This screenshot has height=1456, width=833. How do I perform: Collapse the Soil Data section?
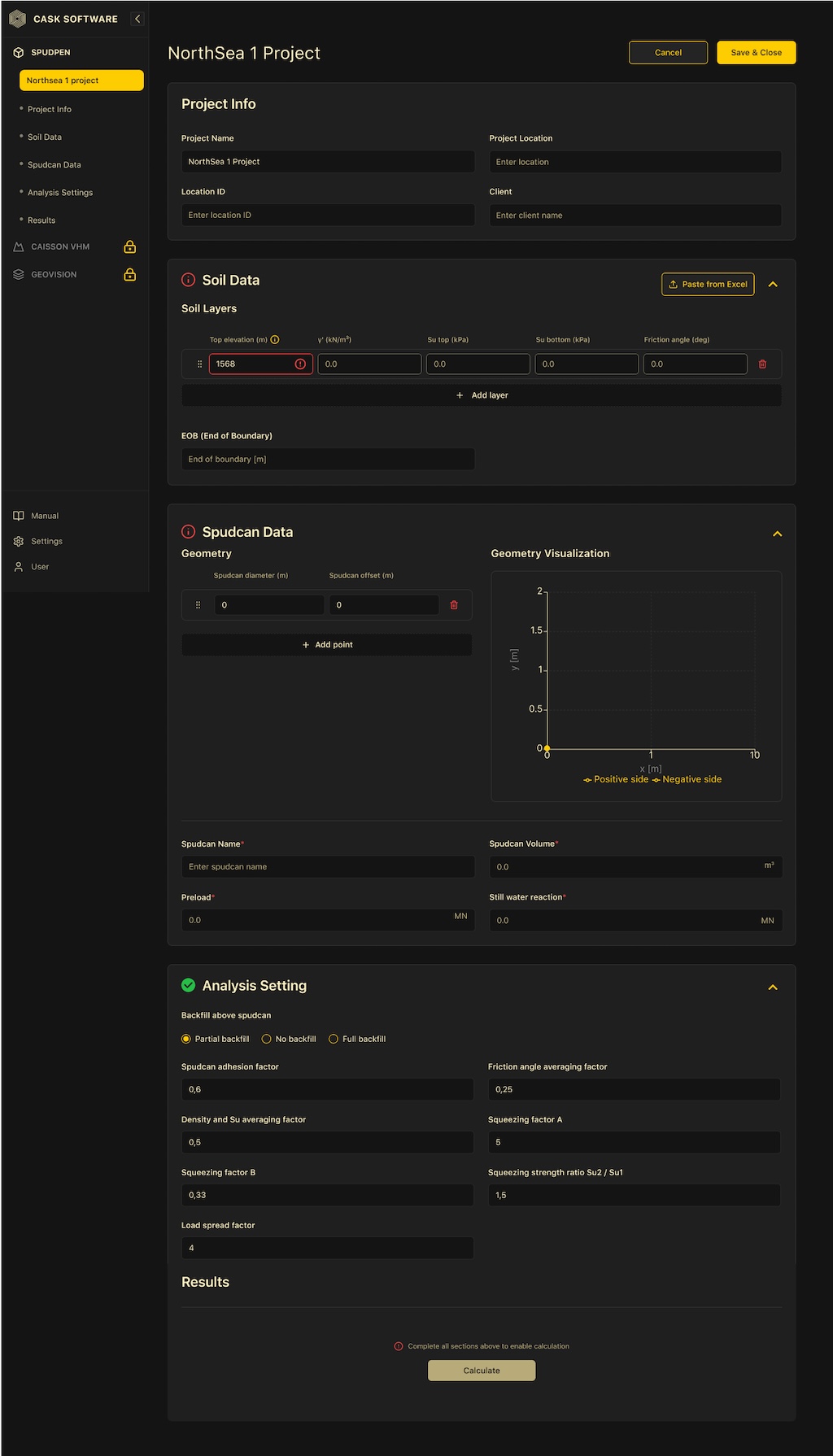773,285
